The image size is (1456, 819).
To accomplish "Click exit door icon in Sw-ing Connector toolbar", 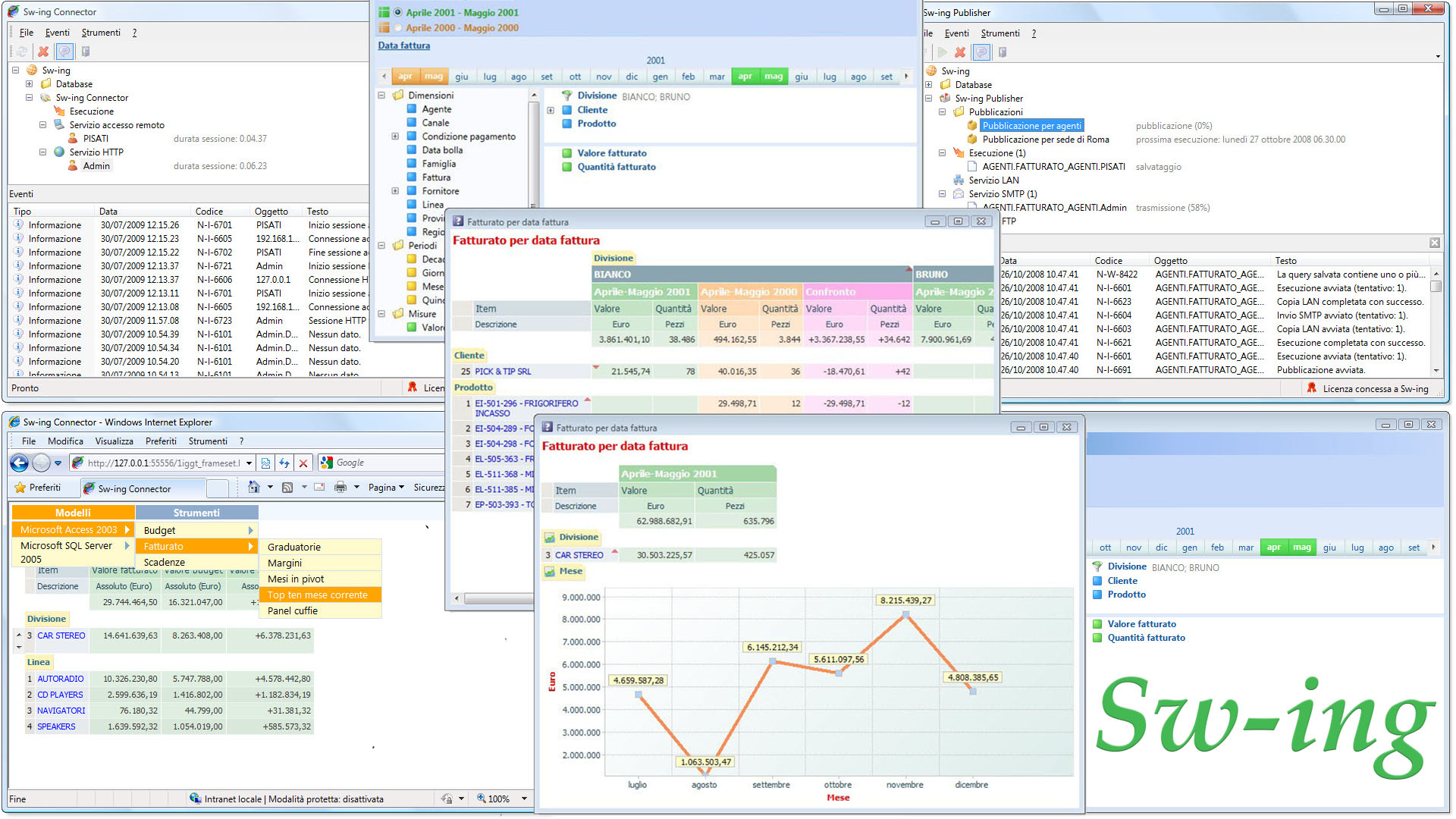I will 86,52.
